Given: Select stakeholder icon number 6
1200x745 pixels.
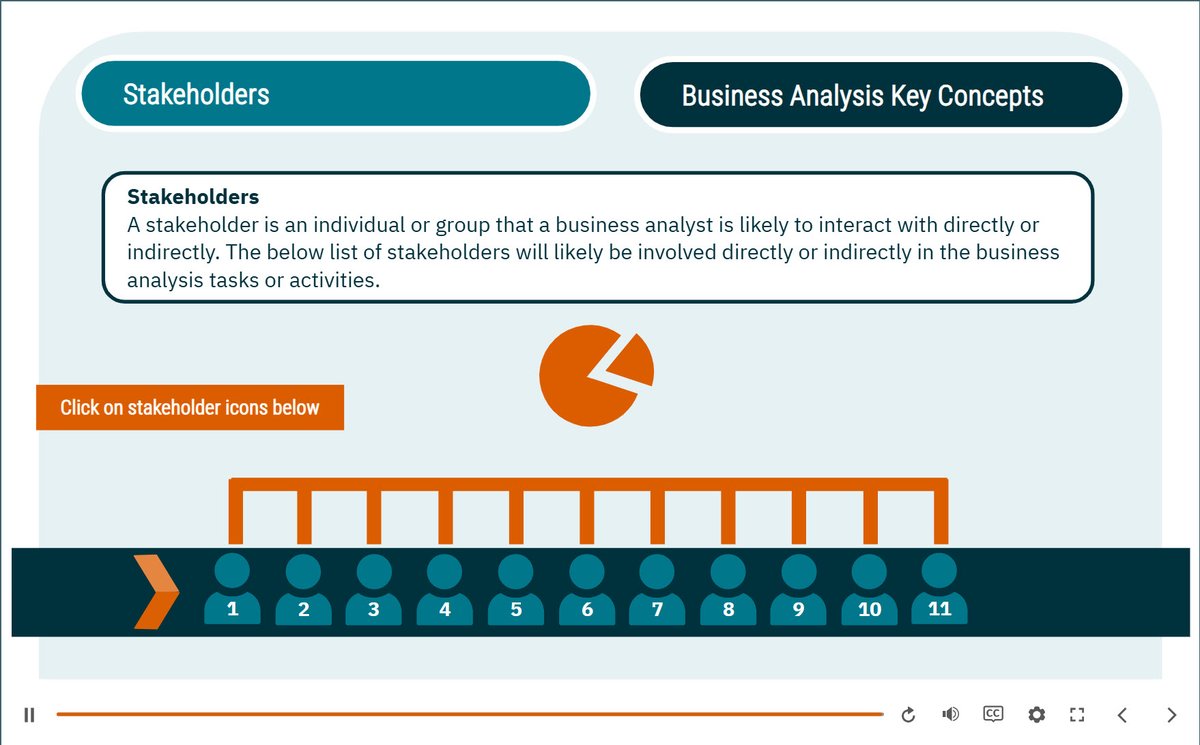Looking at the screenshot, I should 587,592.
